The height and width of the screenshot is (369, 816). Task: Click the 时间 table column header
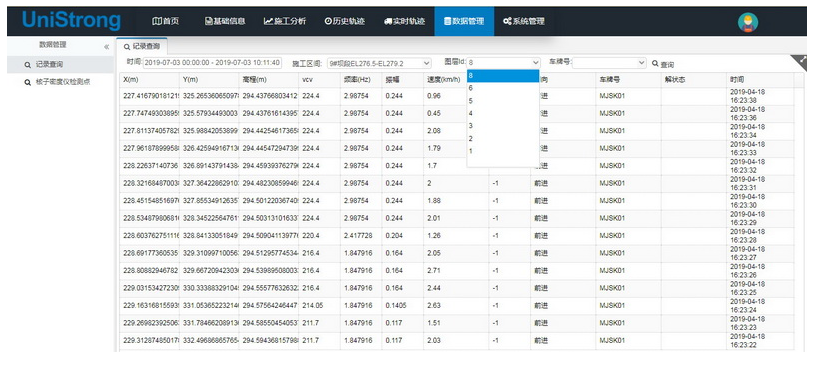[760, 80]
